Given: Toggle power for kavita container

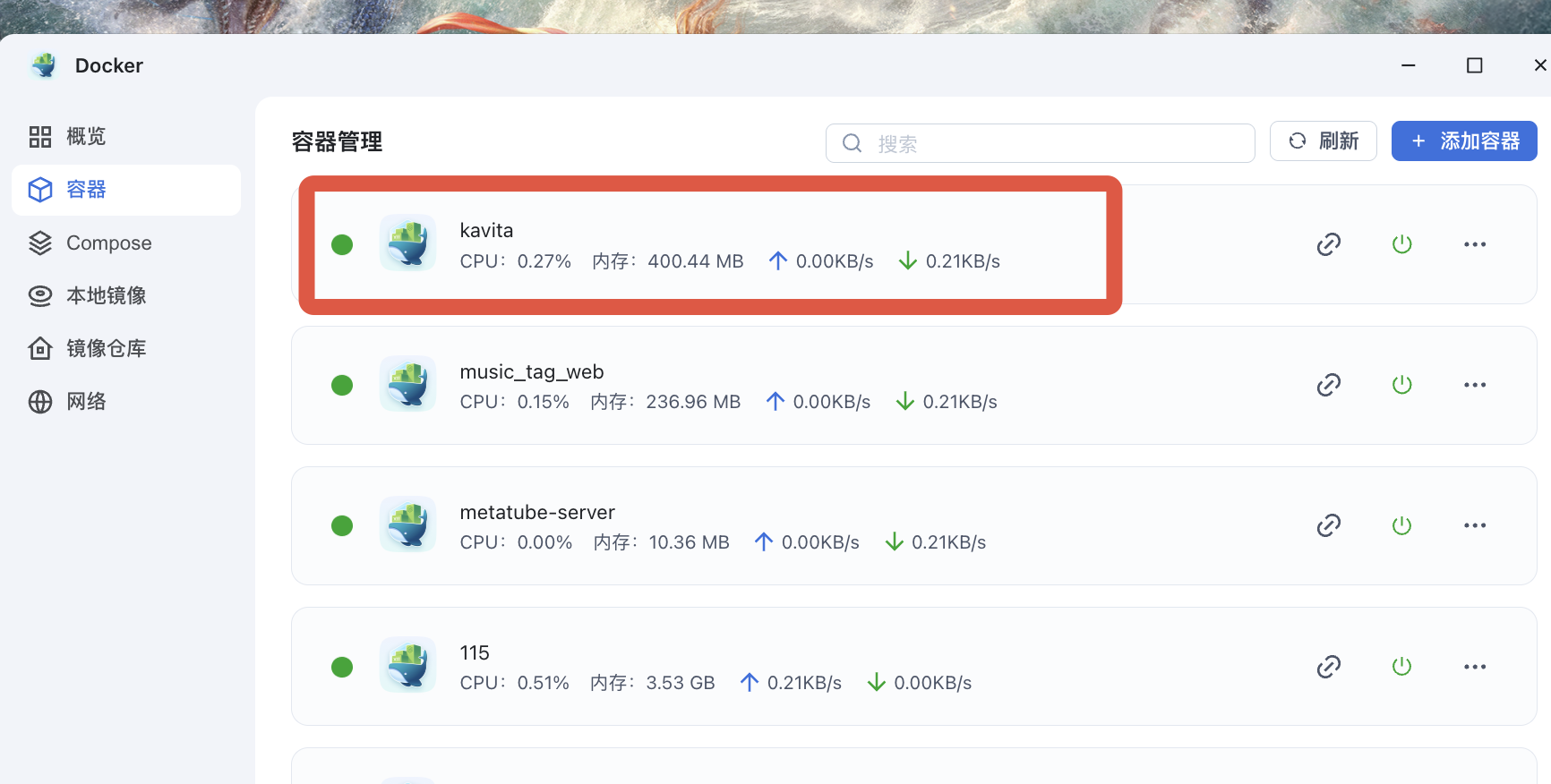Looking at the screenshot, I should [x=1402, y=244].
